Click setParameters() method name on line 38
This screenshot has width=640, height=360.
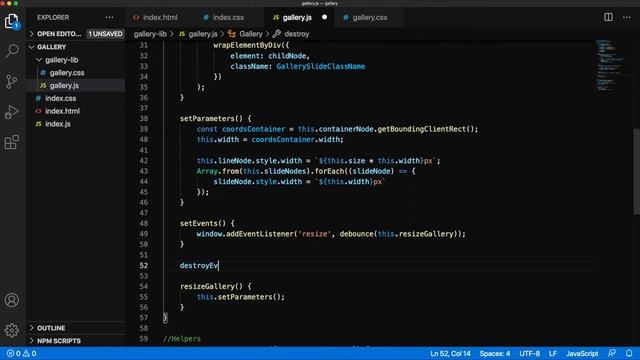tap(211, 118)
